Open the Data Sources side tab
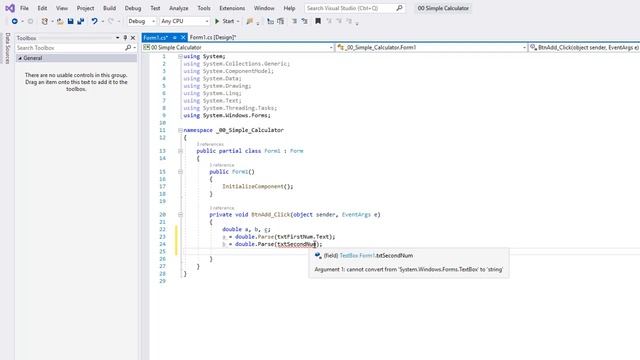Viewport: 640px width, 360px height. (x=7, y=48)
